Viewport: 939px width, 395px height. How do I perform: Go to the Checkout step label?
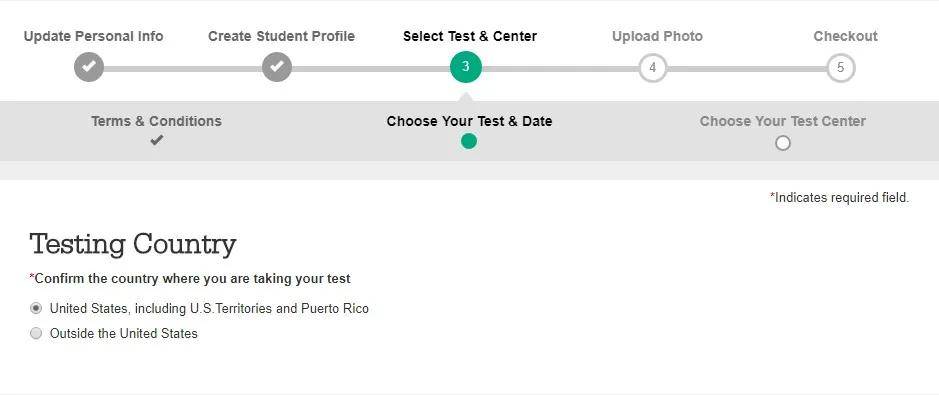point(846,37)
